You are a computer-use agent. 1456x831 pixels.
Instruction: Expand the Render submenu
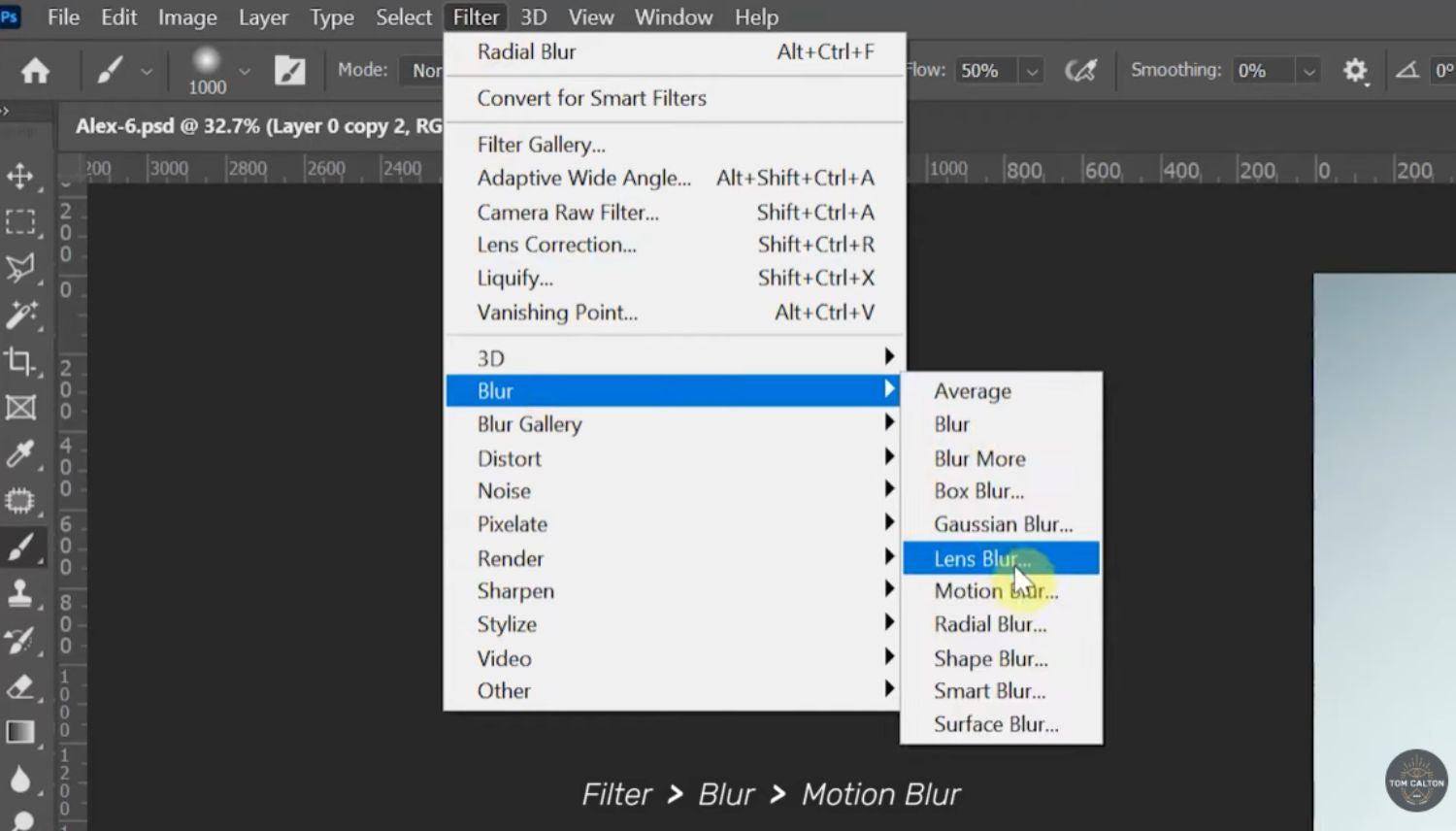point(674,558)
